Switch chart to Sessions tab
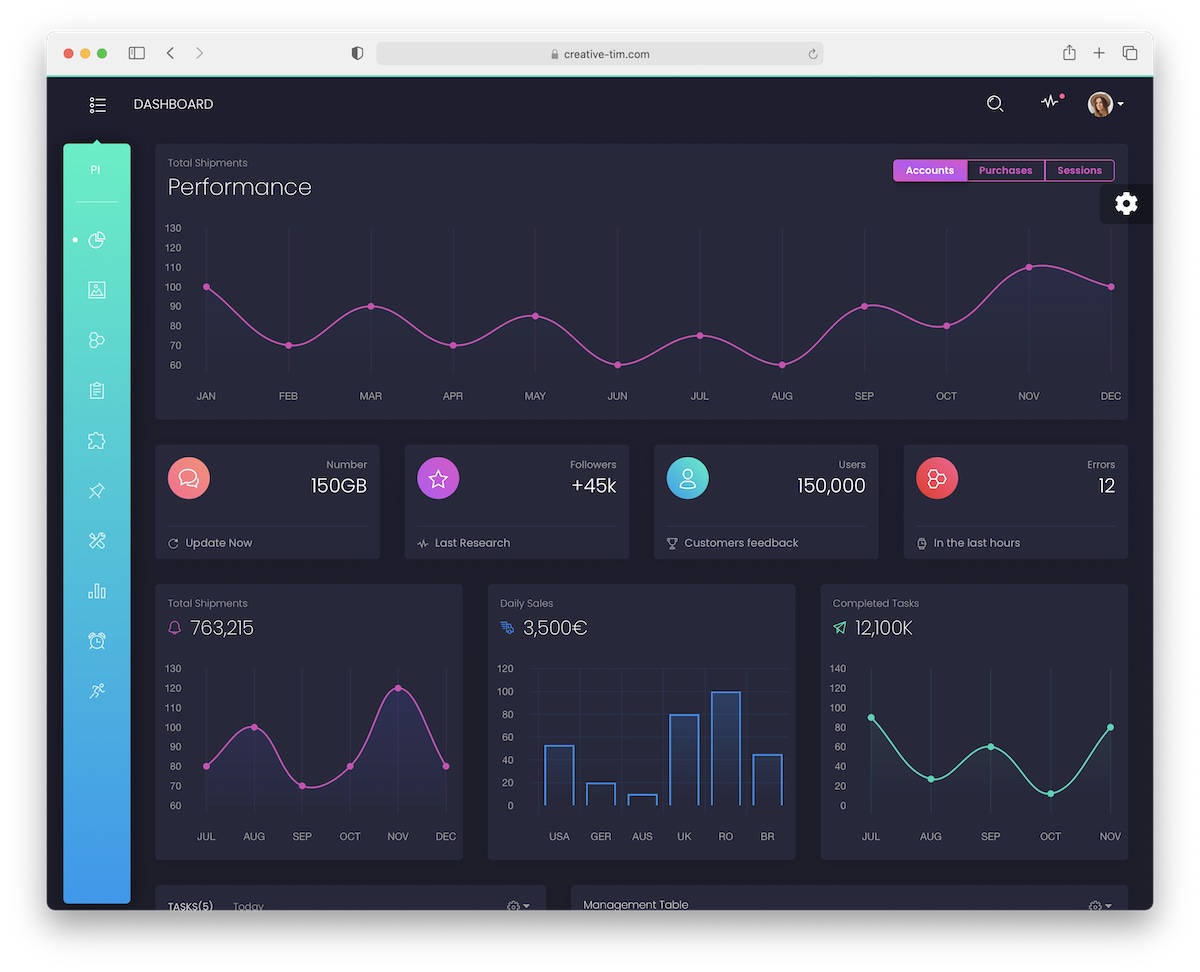This screenshot has height=972, width=1200. (x=1079, y=171)
